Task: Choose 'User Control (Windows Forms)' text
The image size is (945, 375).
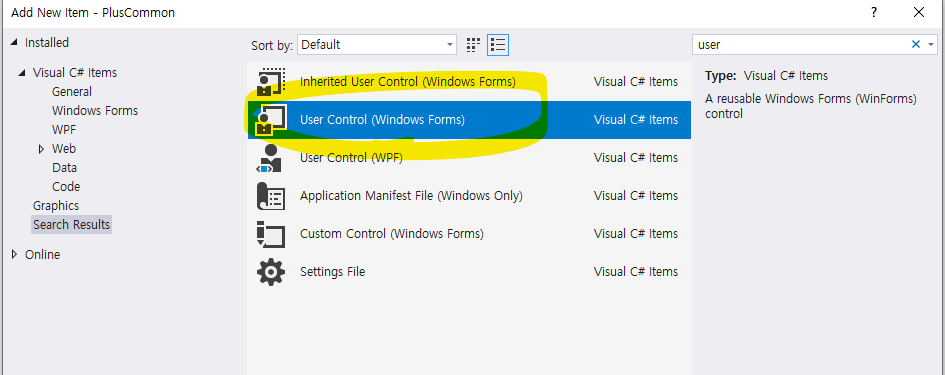Action: coord(383,119)
